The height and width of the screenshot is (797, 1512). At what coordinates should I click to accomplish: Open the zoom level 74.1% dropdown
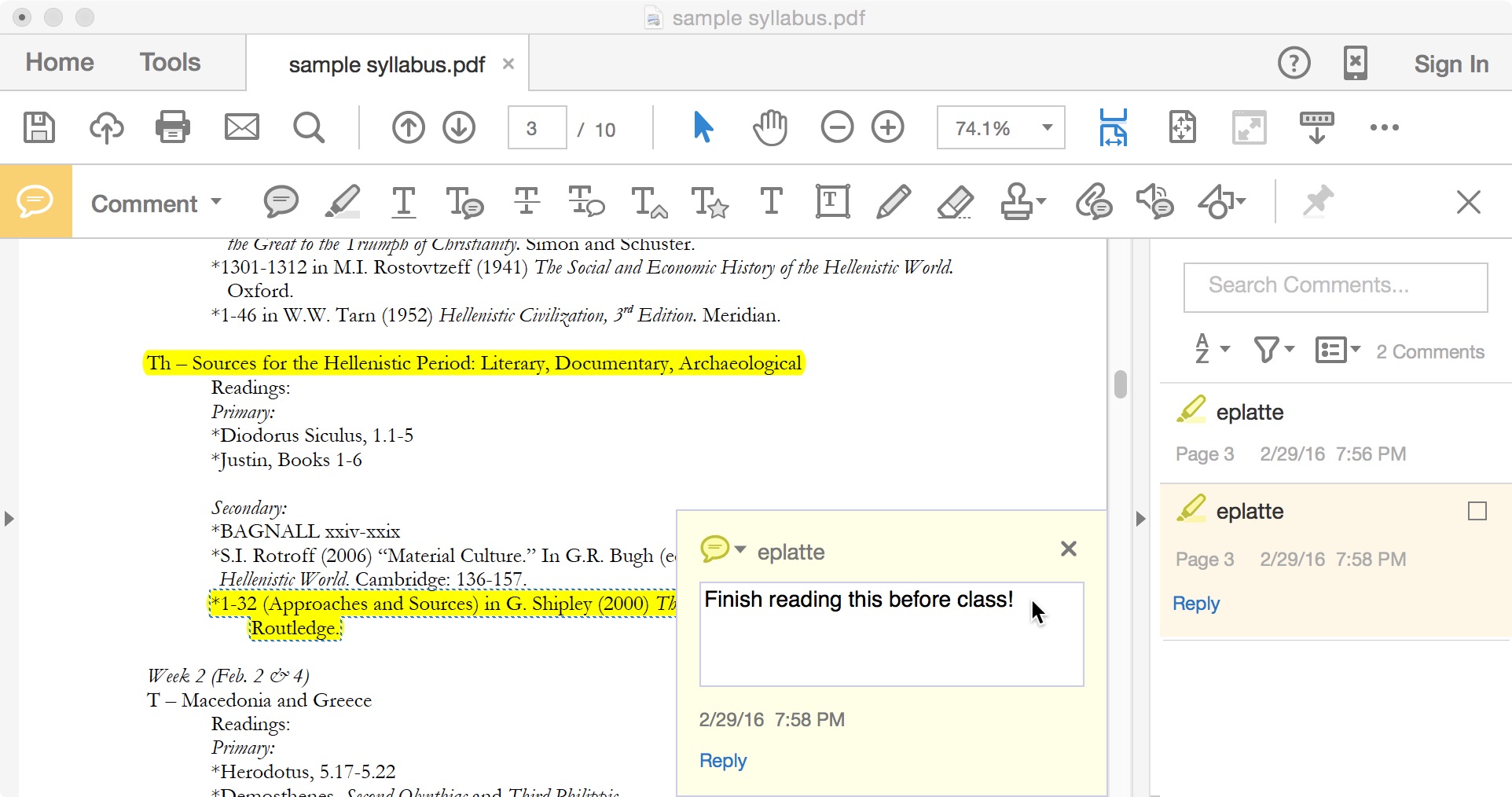(x=1047, y=127)
